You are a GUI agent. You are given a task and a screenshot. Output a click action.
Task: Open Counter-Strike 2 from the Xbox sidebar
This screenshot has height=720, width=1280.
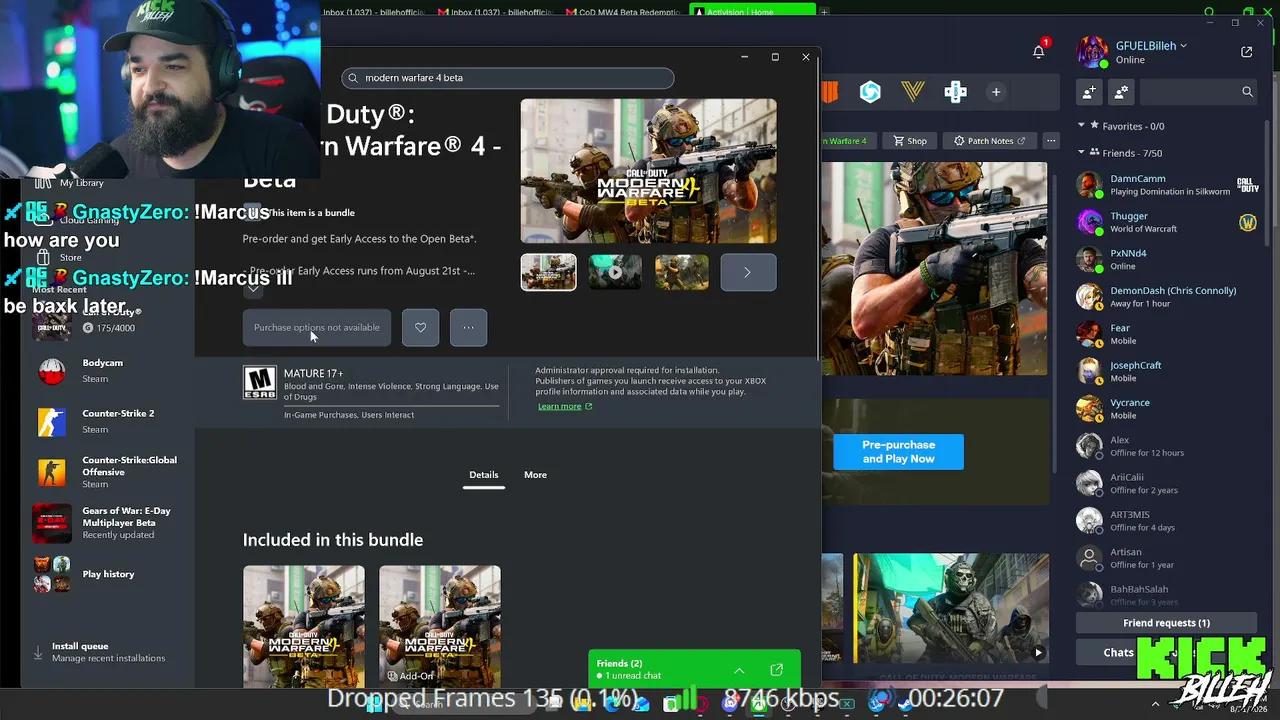click(x=108, y=421)
